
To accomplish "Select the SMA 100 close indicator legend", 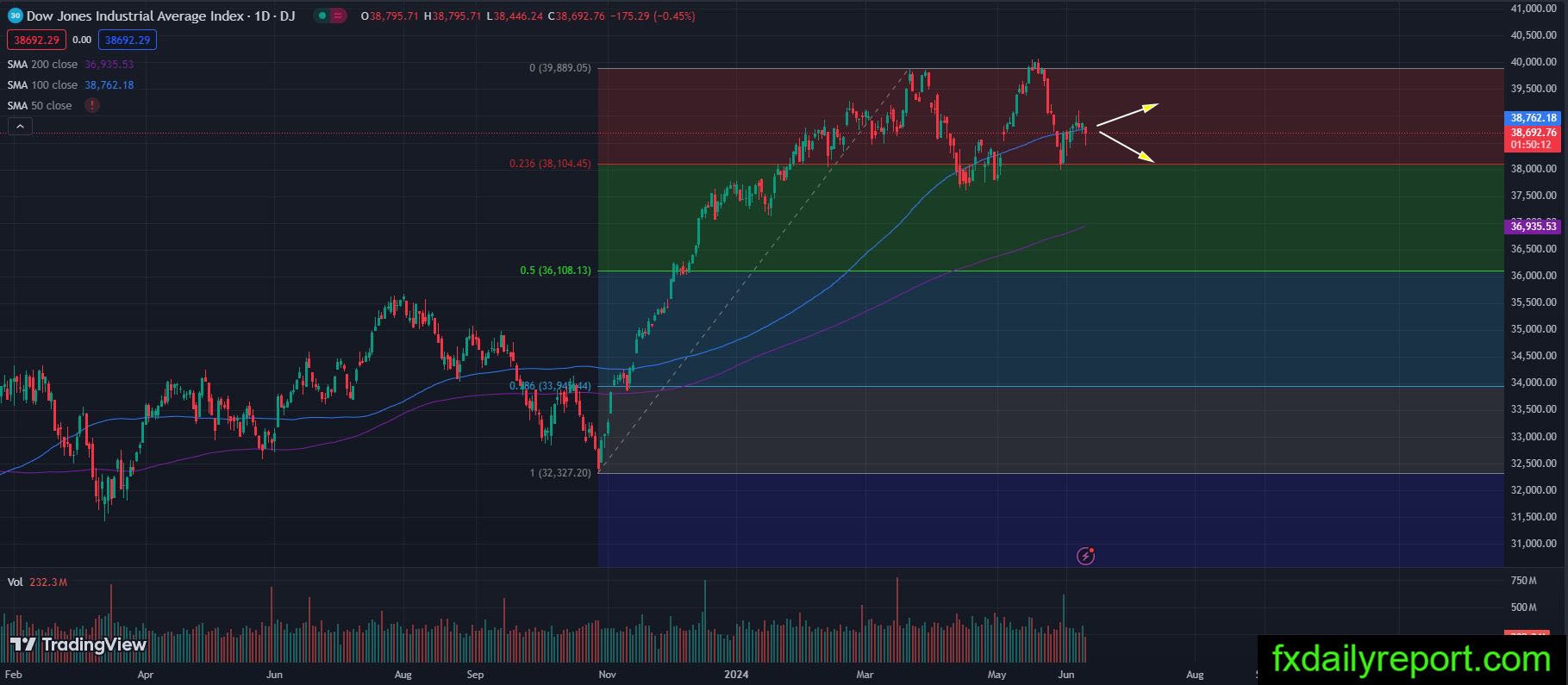I will click(70, 84).
